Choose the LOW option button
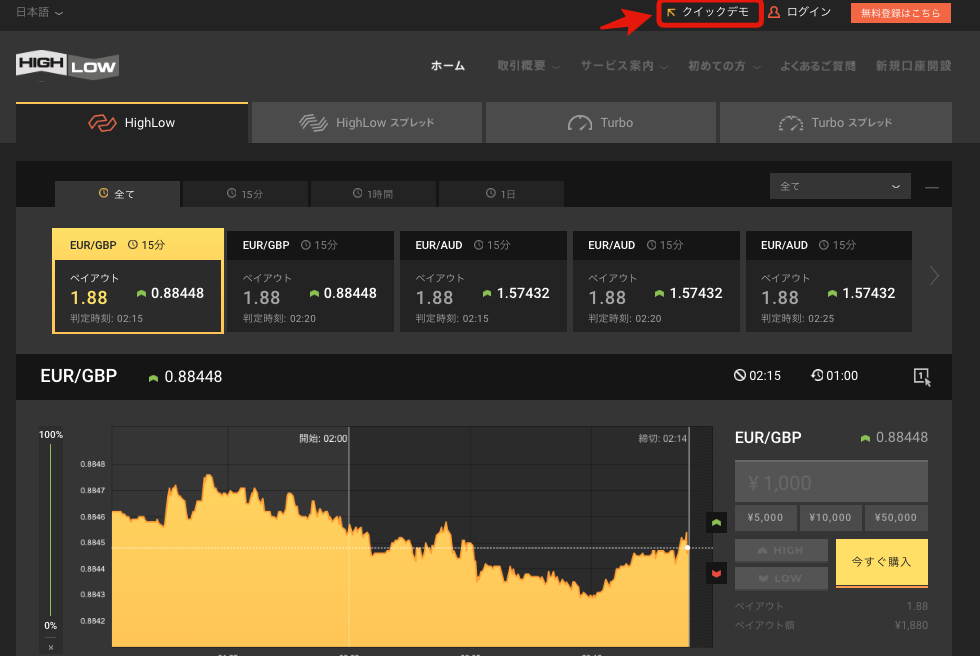This screenshot has width=980, height=656. 781,579
